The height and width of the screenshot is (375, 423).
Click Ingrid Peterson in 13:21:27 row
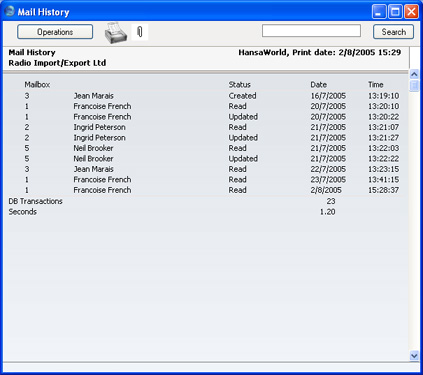click(x=99, y=138)
